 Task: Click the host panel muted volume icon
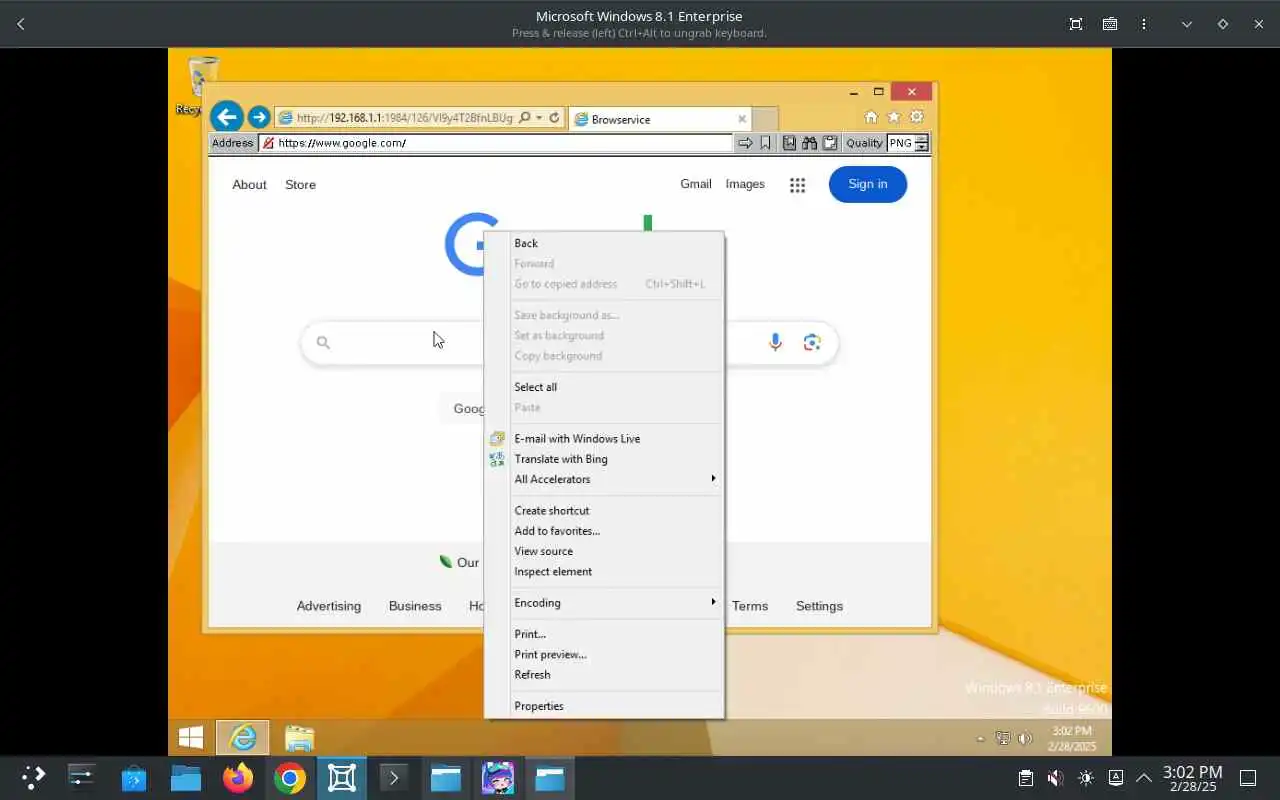pos(1055,778)
